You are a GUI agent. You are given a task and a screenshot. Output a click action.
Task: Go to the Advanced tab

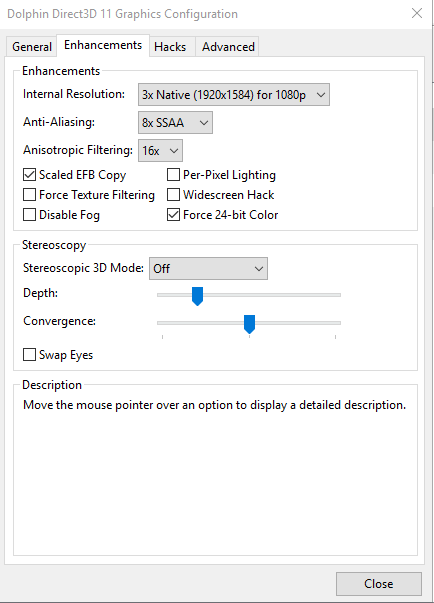228,47
